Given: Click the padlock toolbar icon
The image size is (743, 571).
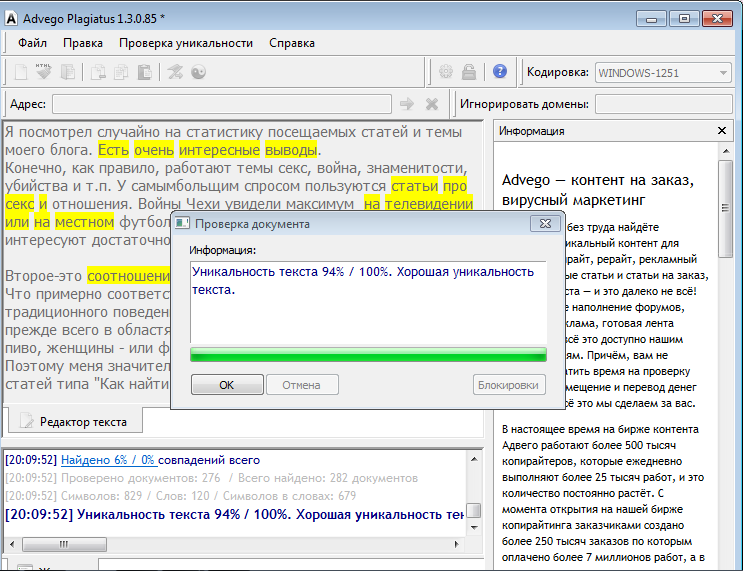Looking at the screenshot, I should 468,72.
